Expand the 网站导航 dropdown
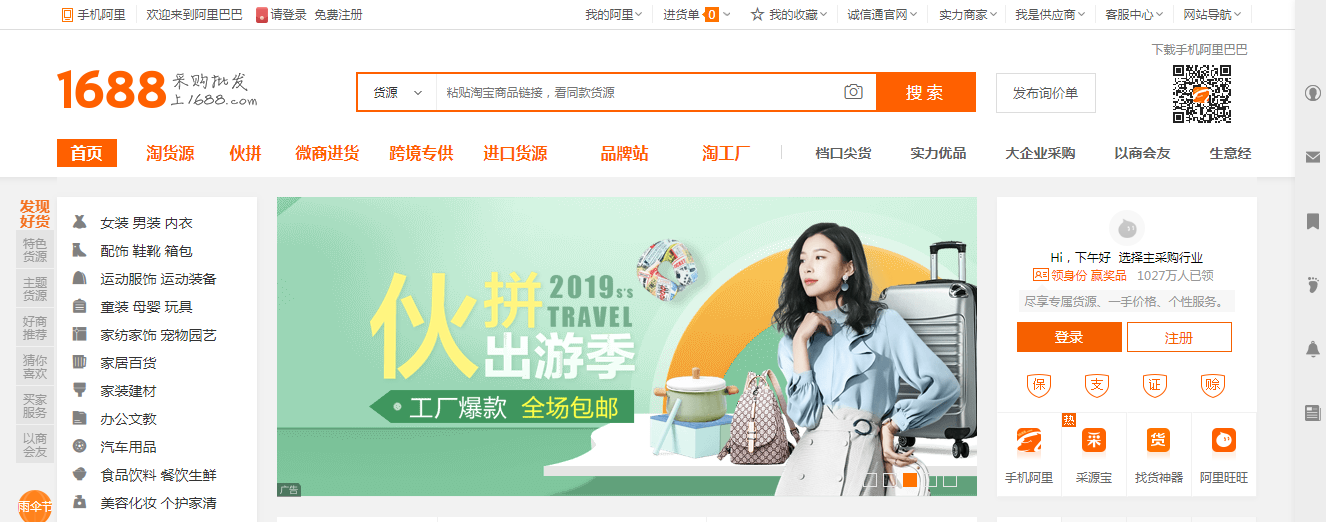This screenshot has height=522, width=1326. [1213, 15]
